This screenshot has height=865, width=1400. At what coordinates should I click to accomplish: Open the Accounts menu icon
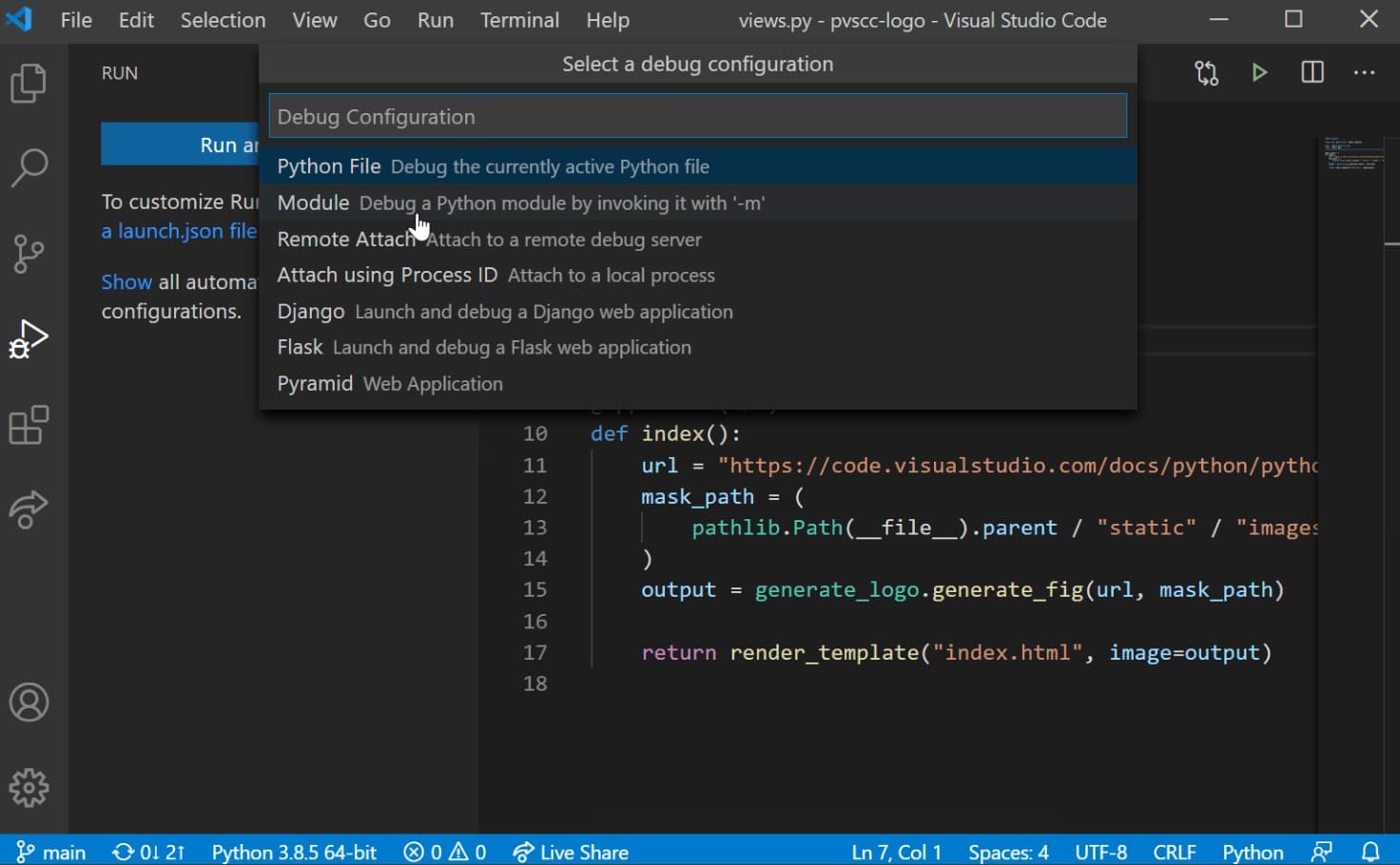[x=29, y=703]
